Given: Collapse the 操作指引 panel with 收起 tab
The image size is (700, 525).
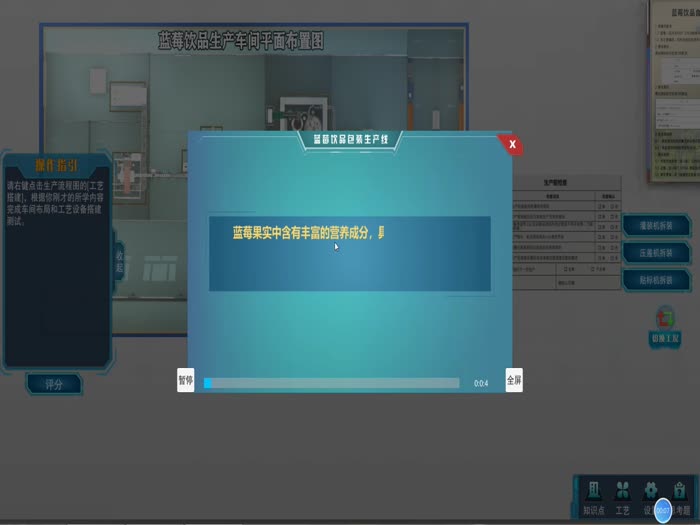Looking at the screenshot, I should [119, 262].
